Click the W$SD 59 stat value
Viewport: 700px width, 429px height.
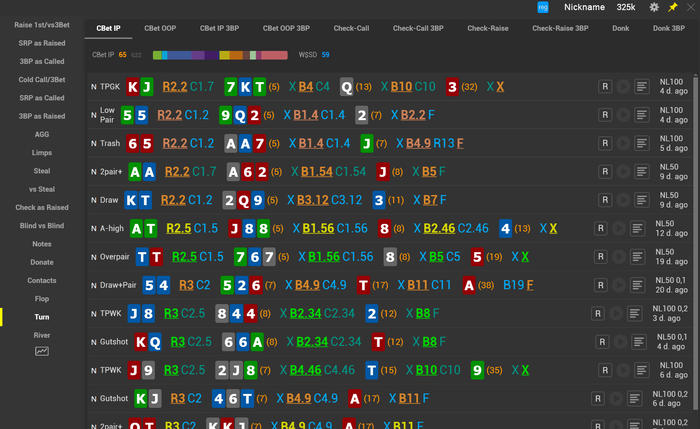coord(325,55)
